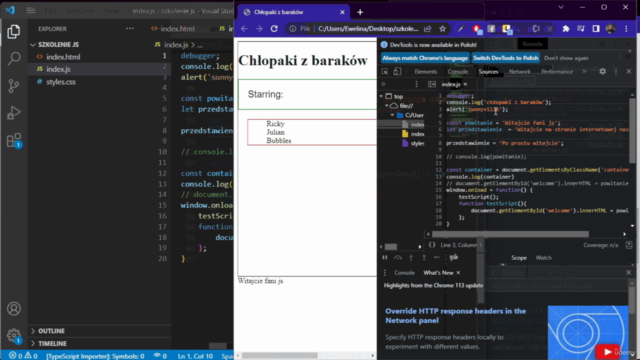Open the Chrome tab search dropdown

coord(561,7)
